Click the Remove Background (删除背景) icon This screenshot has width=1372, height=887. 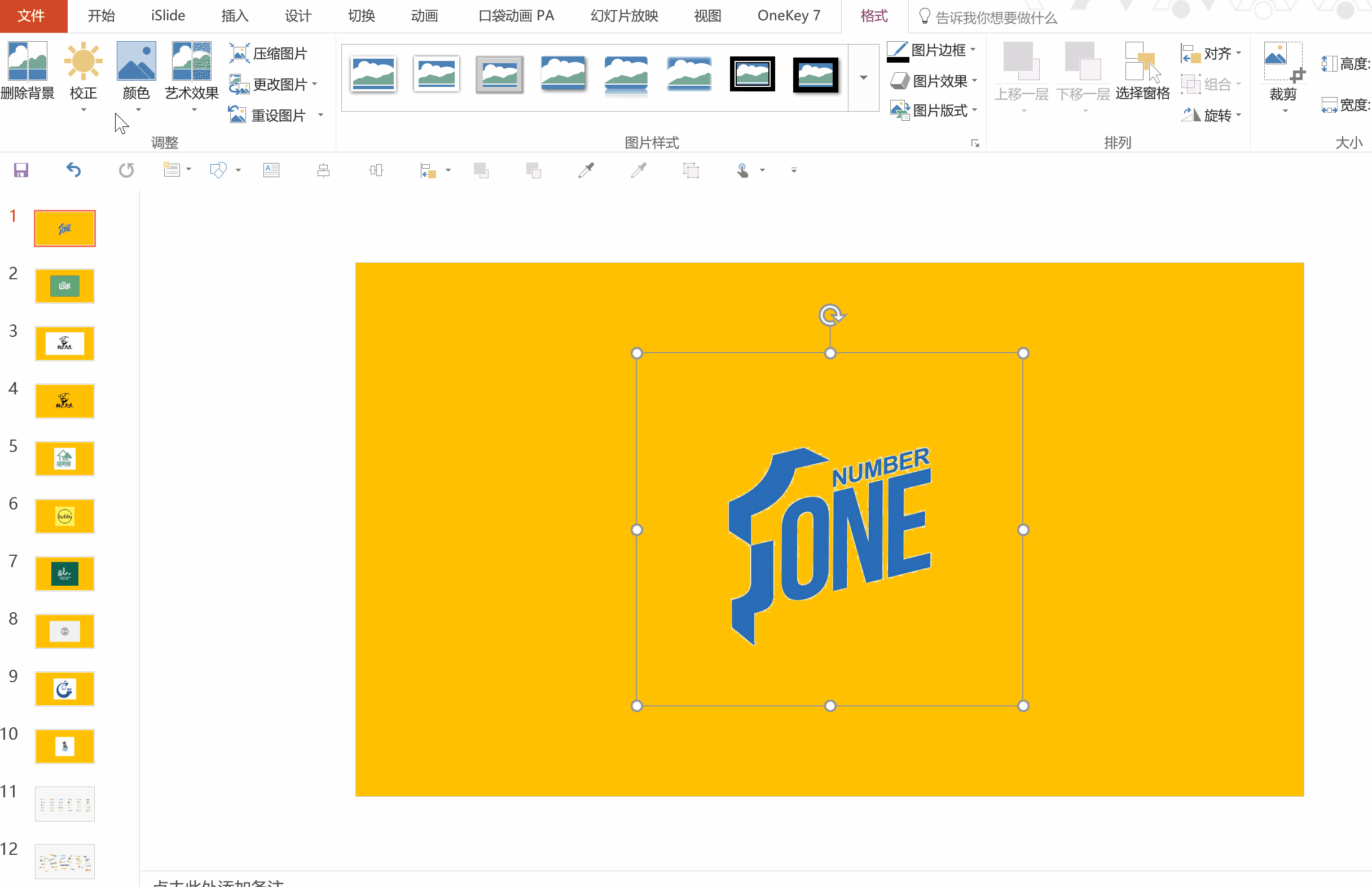tap(27, 61)
